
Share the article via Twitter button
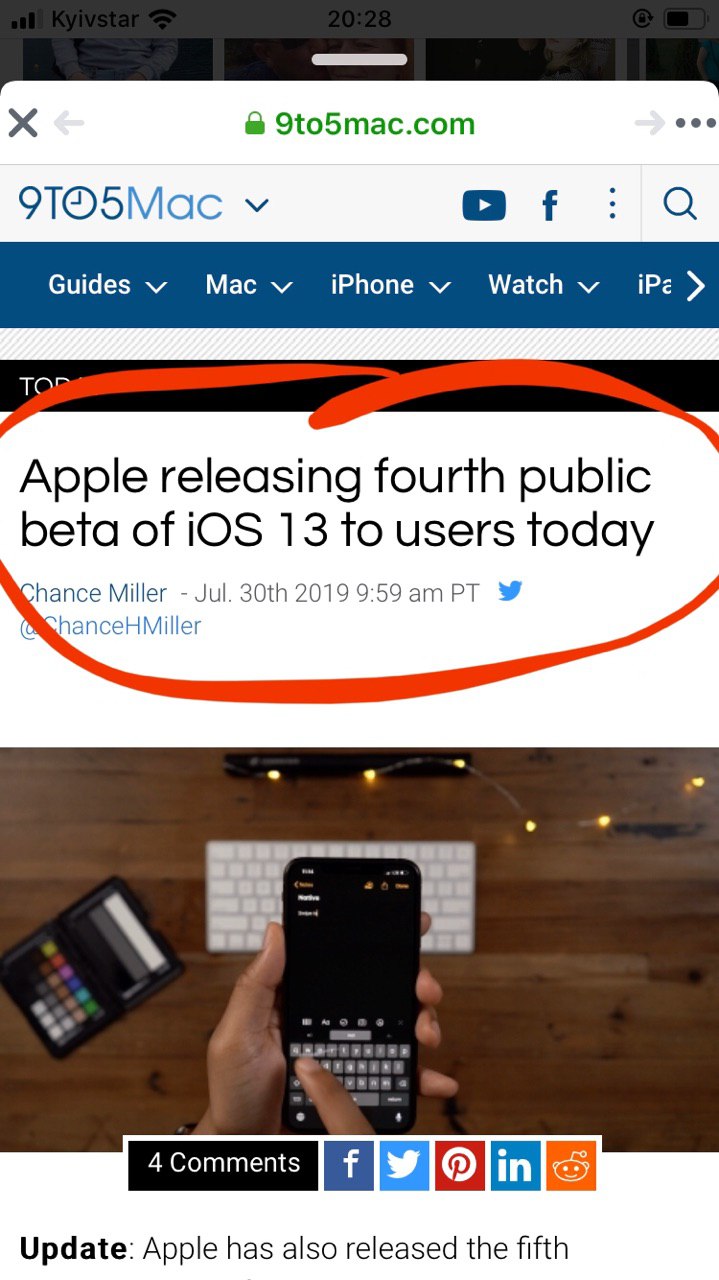coord(403,1165)
